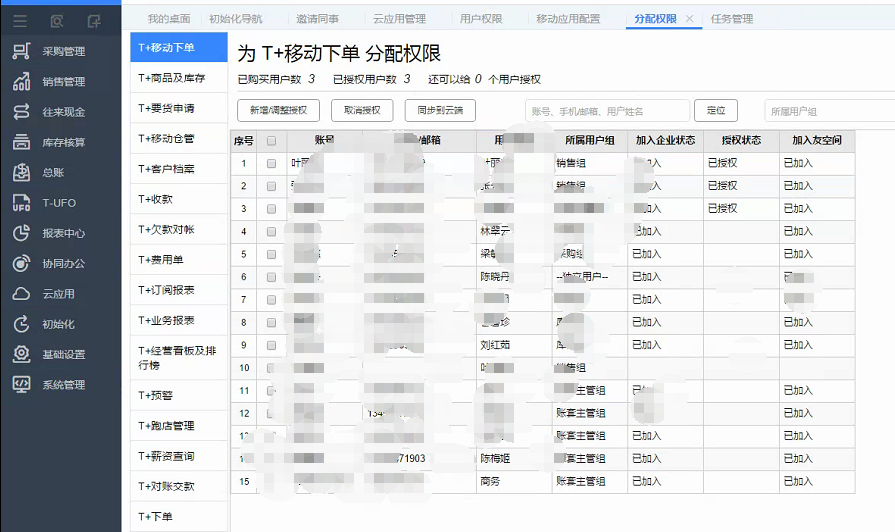This screenshot has width=895, height=532.
Task: Check the checkbox for row 5
Action: [x=272, y=255]
